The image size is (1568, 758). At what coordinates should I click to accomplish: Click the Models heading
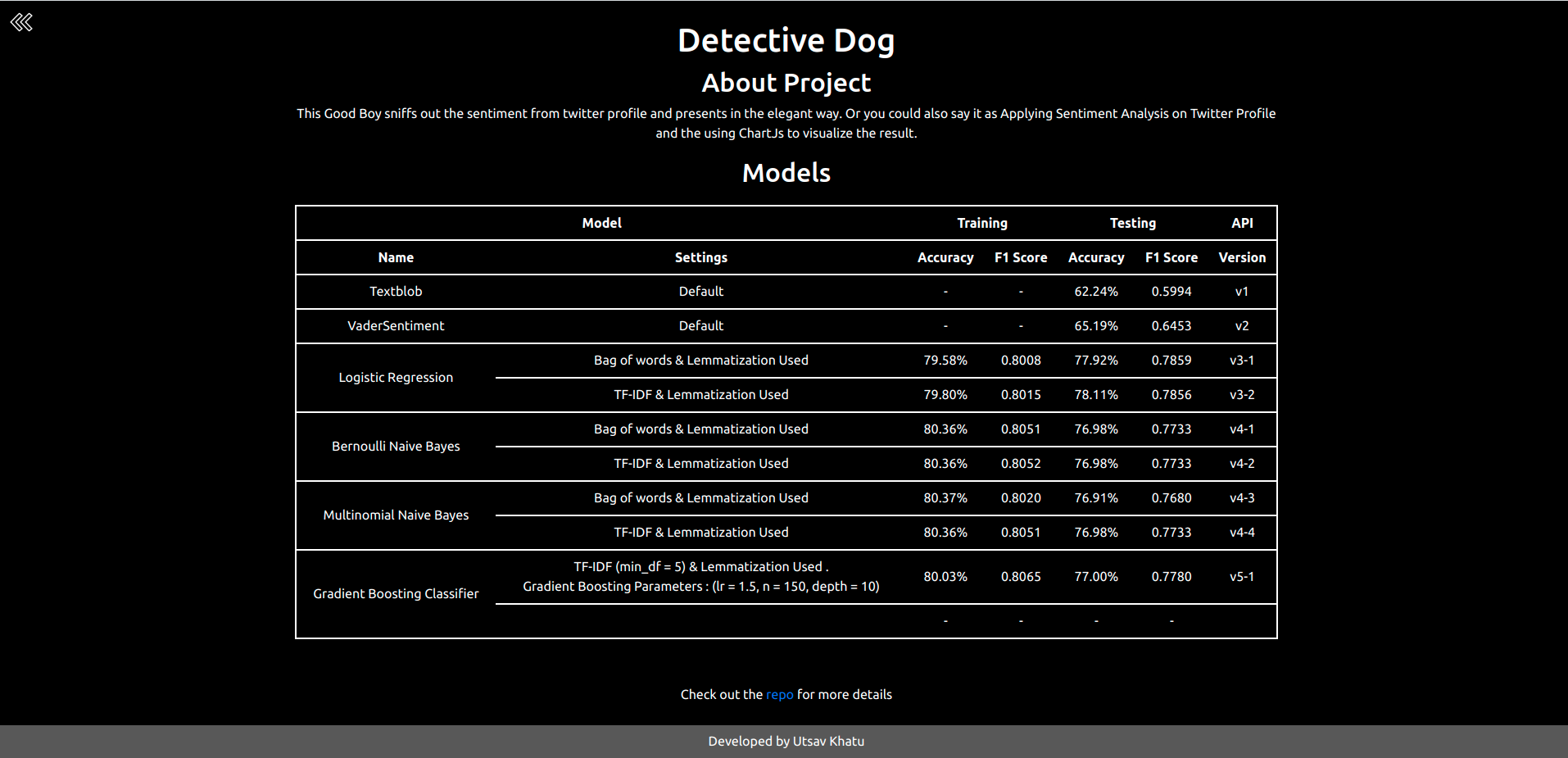(786, 173)
